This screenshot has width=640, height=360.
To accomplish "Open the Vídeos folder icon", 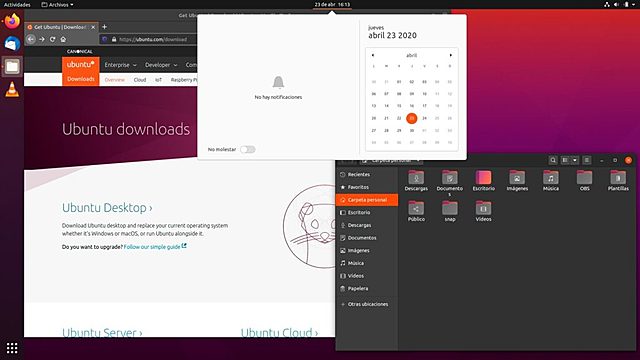I will [x=483, y=211].
